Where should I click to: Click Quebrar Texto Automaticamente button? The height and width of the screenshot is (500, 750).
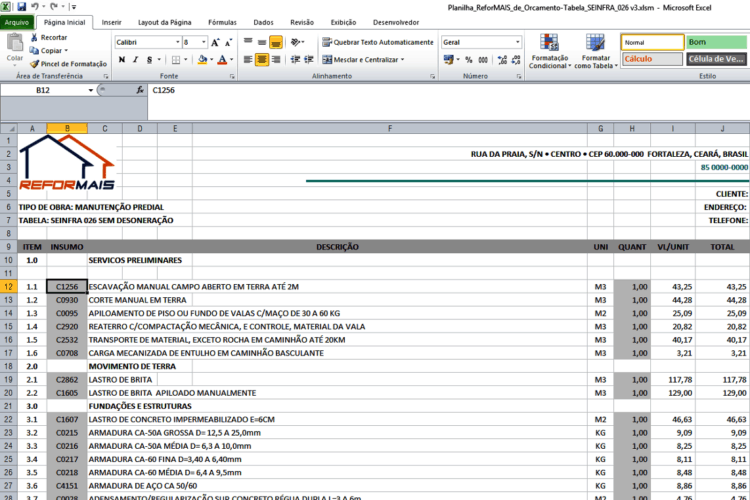tap(378, 42)
